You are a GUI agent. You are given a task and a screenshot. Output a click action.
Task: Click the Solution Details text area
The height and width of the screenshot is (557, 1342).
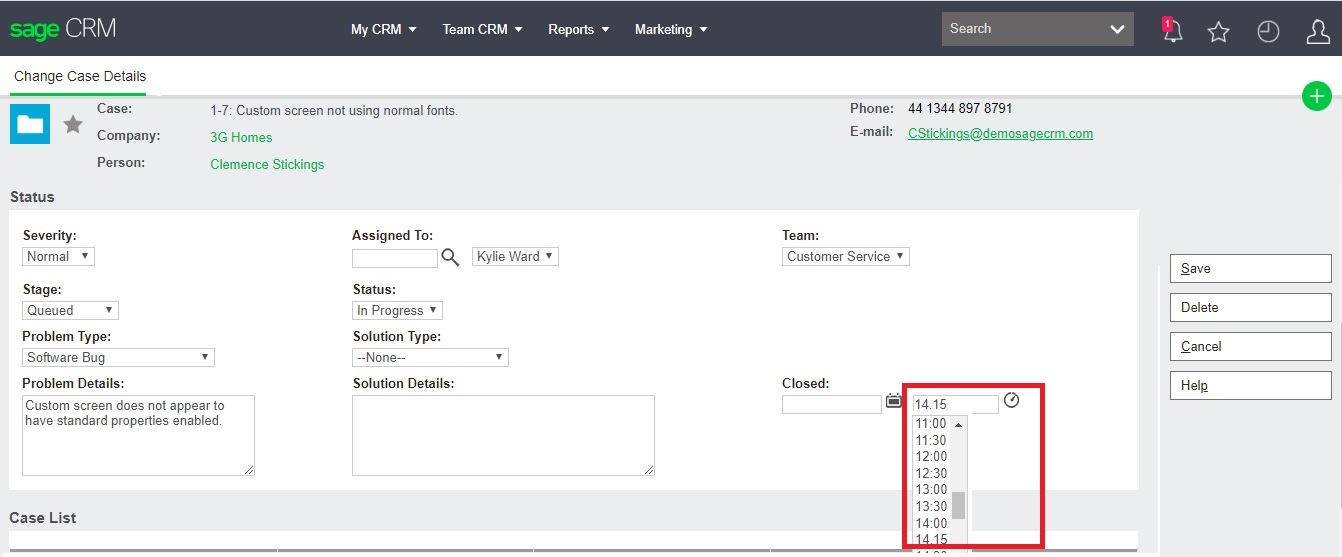[503, 435]
